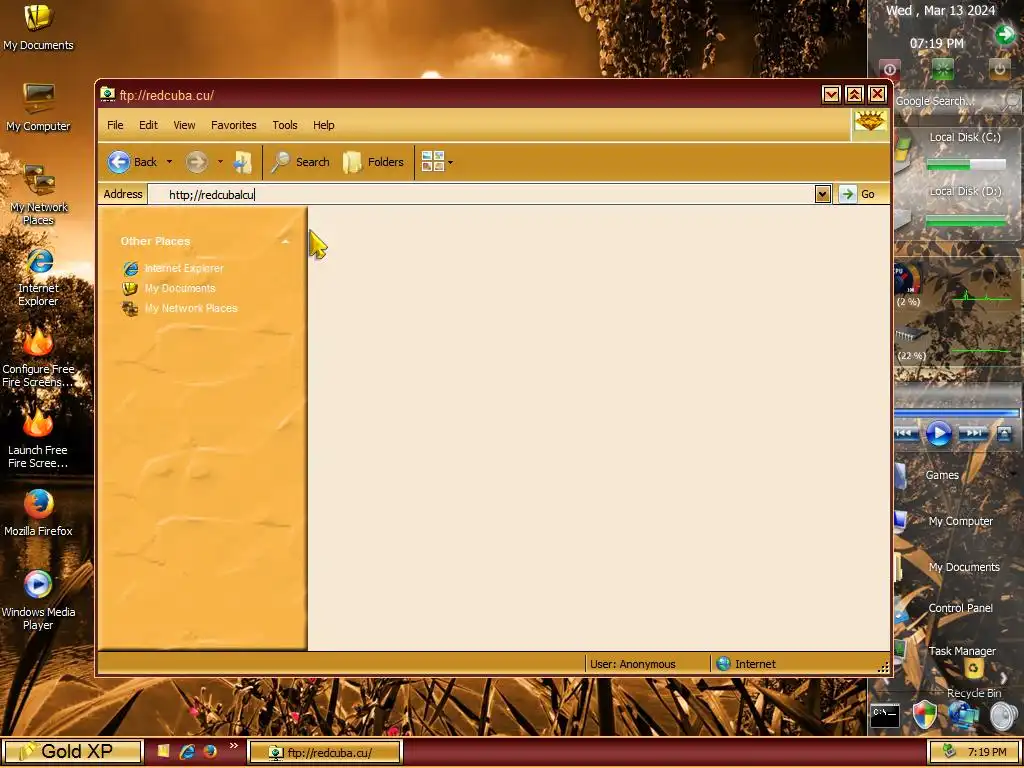The width and height of the screenshot is (1024, 768).
Task: Expand the quick launch chevron
Action: tap(234, 746)
